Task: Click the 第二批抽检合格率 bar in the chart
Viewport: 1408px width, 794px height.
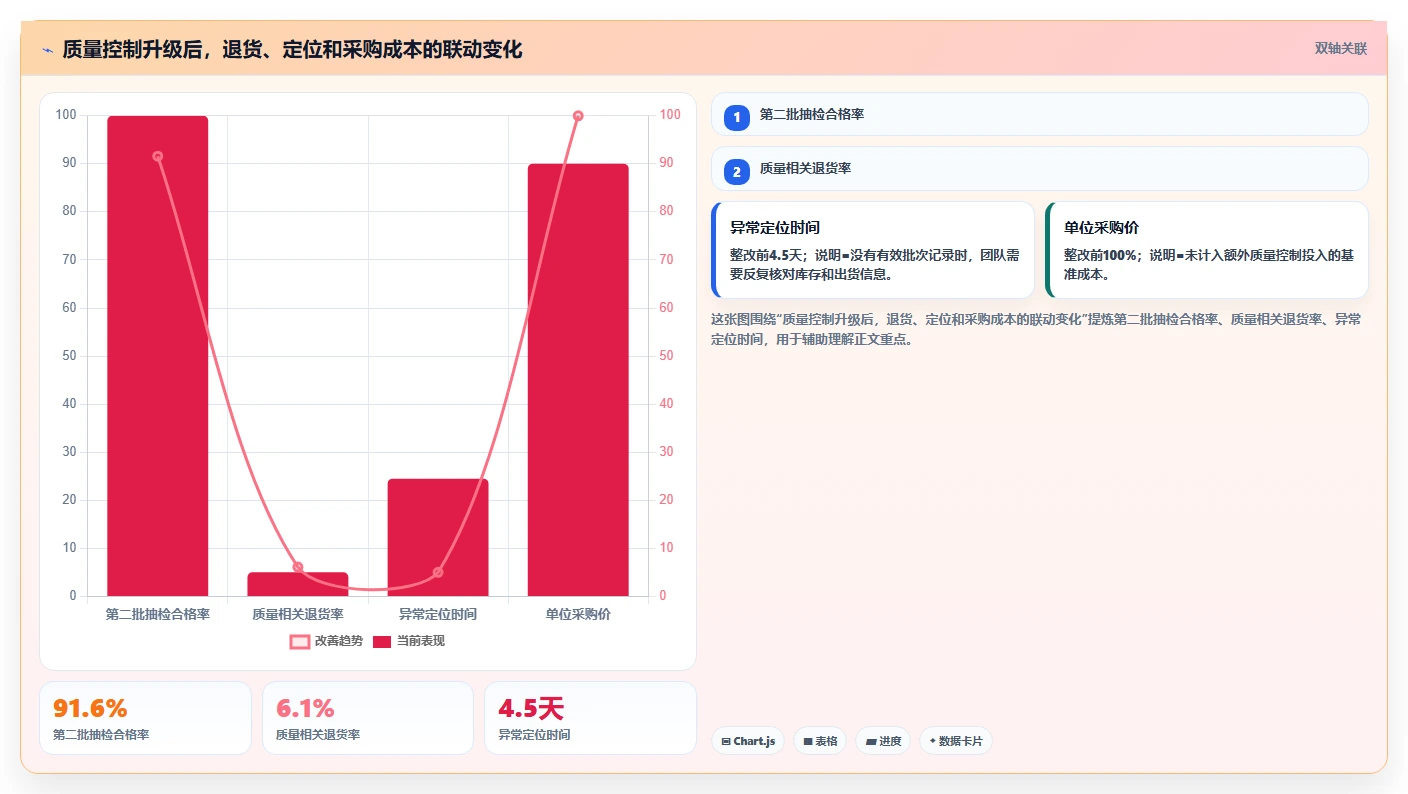Action: pyautogui.click(x=158, y=356)
